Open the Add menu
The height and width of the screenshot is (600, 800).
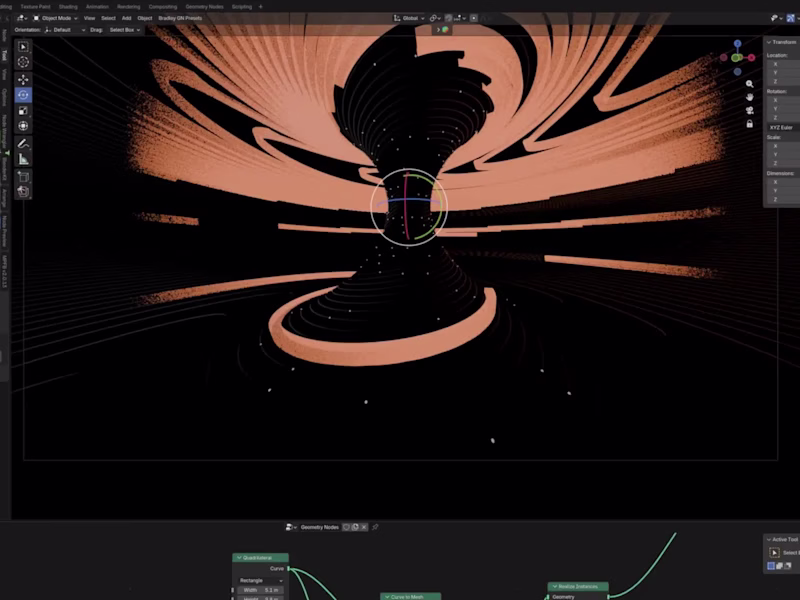click(x=127, y=18)
